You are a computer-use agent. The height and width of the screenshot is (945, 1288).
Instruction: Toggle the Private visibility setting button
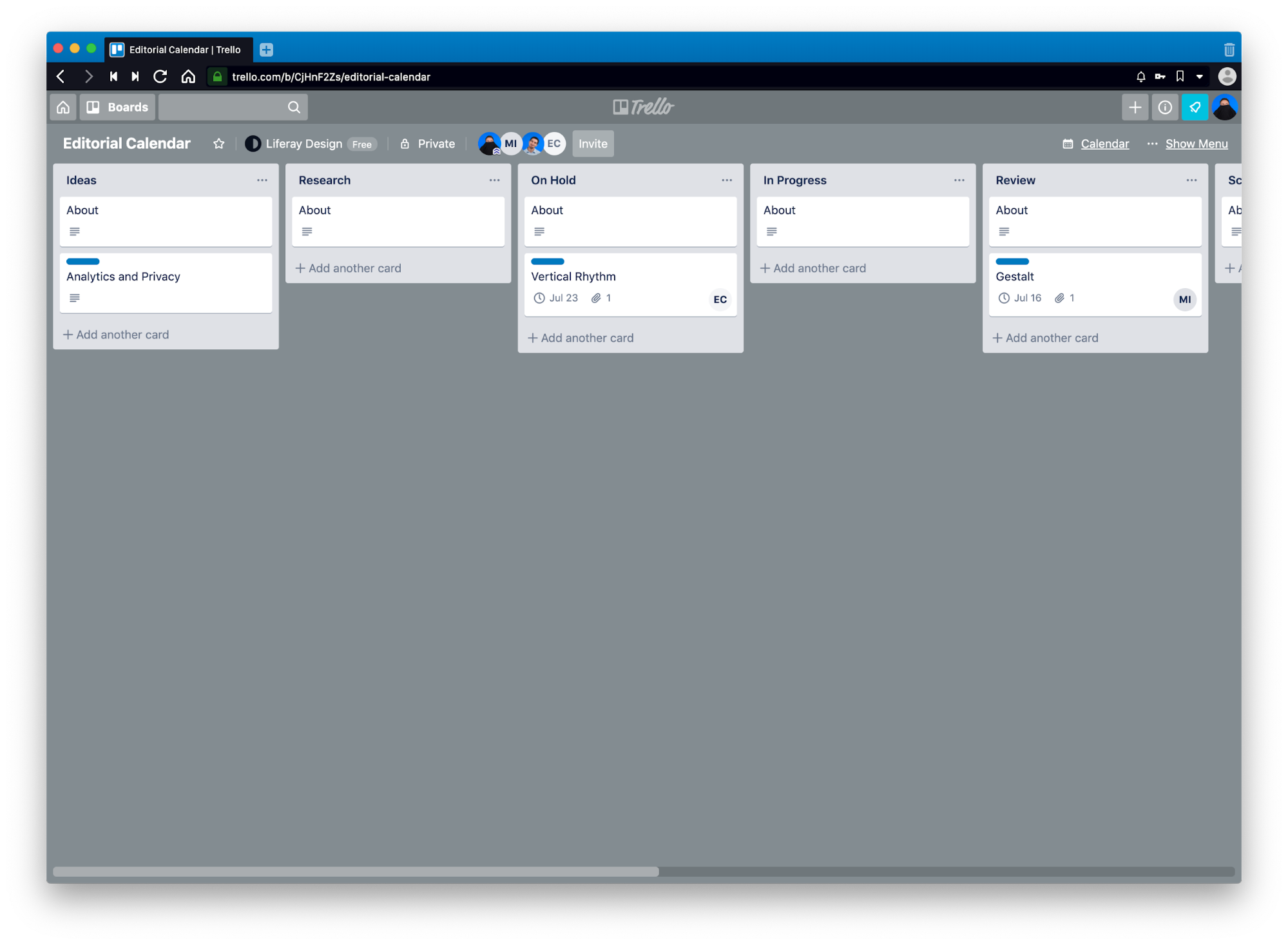[x=428, y=144]
